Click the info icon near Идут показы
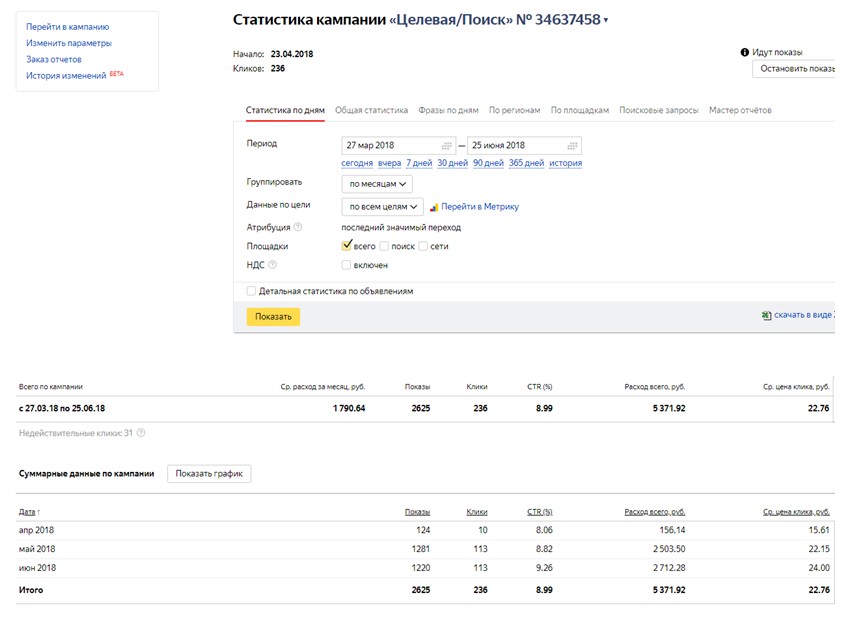Image resolution: width=855 pixels, height=619 pixels. 745,52
